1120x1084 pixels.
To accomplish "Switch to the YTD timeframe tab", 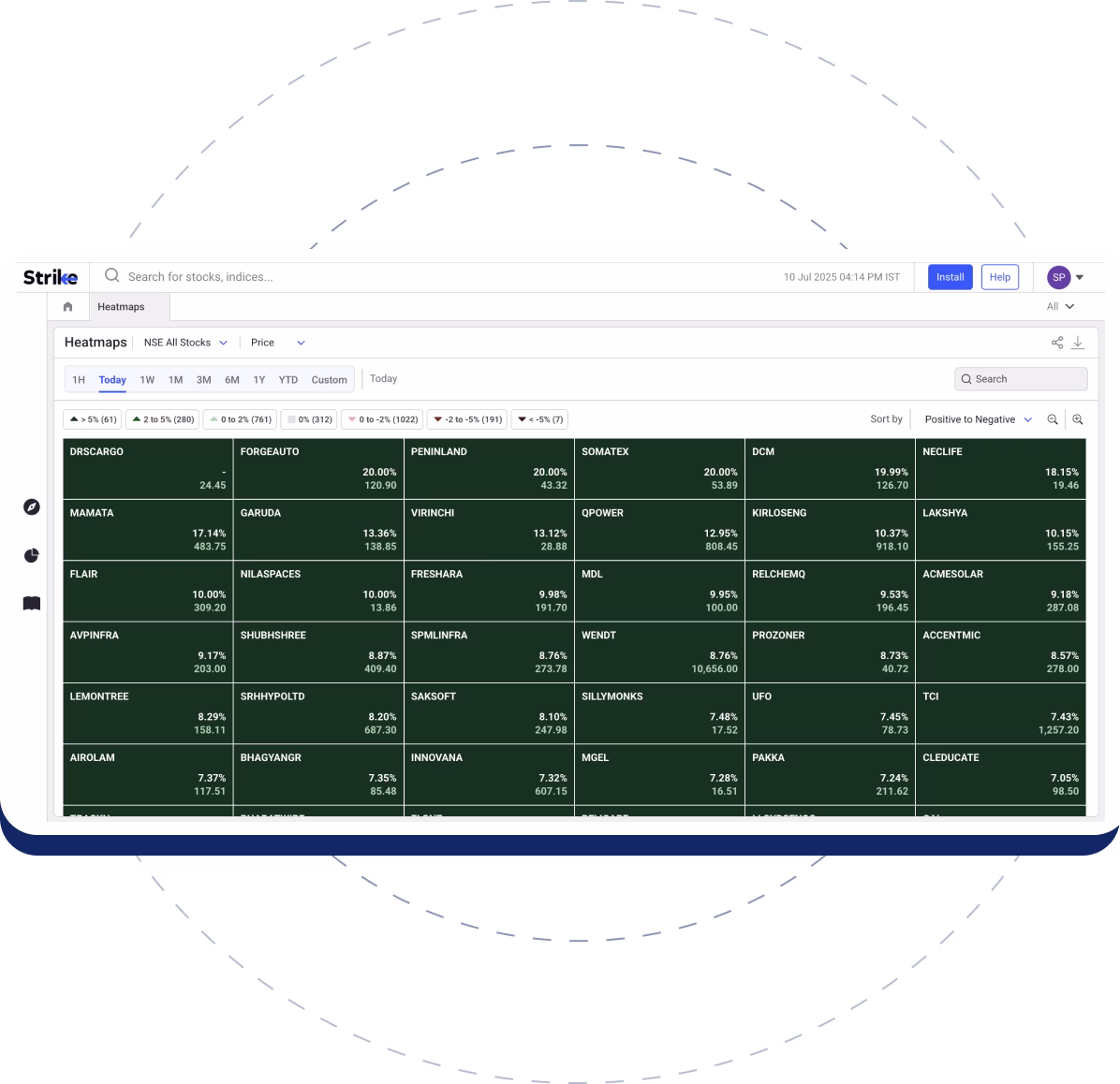I will click(287, 380).
